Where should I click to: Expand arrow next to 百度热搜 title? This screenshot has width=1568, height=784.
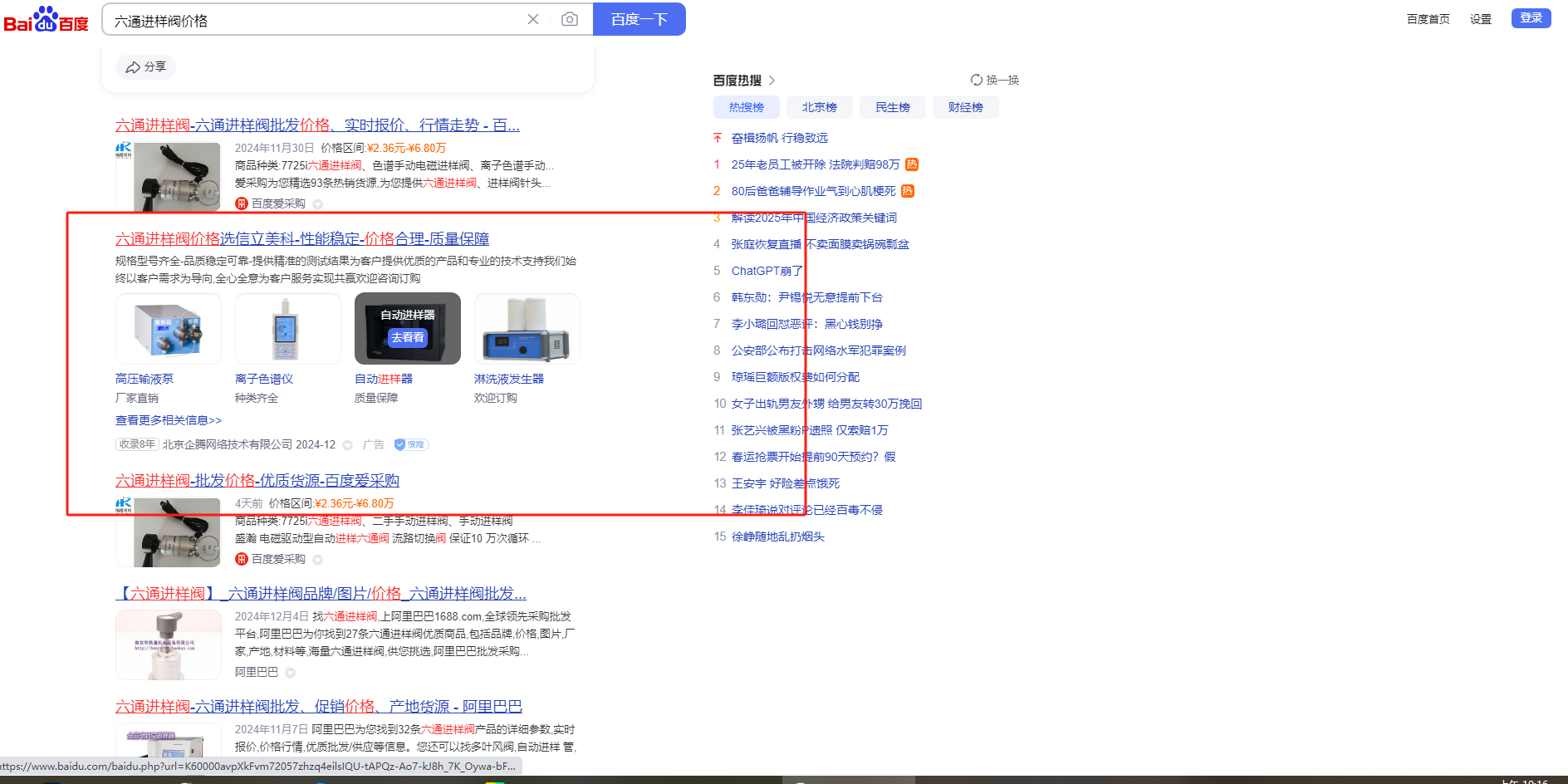tap(772, 81)
